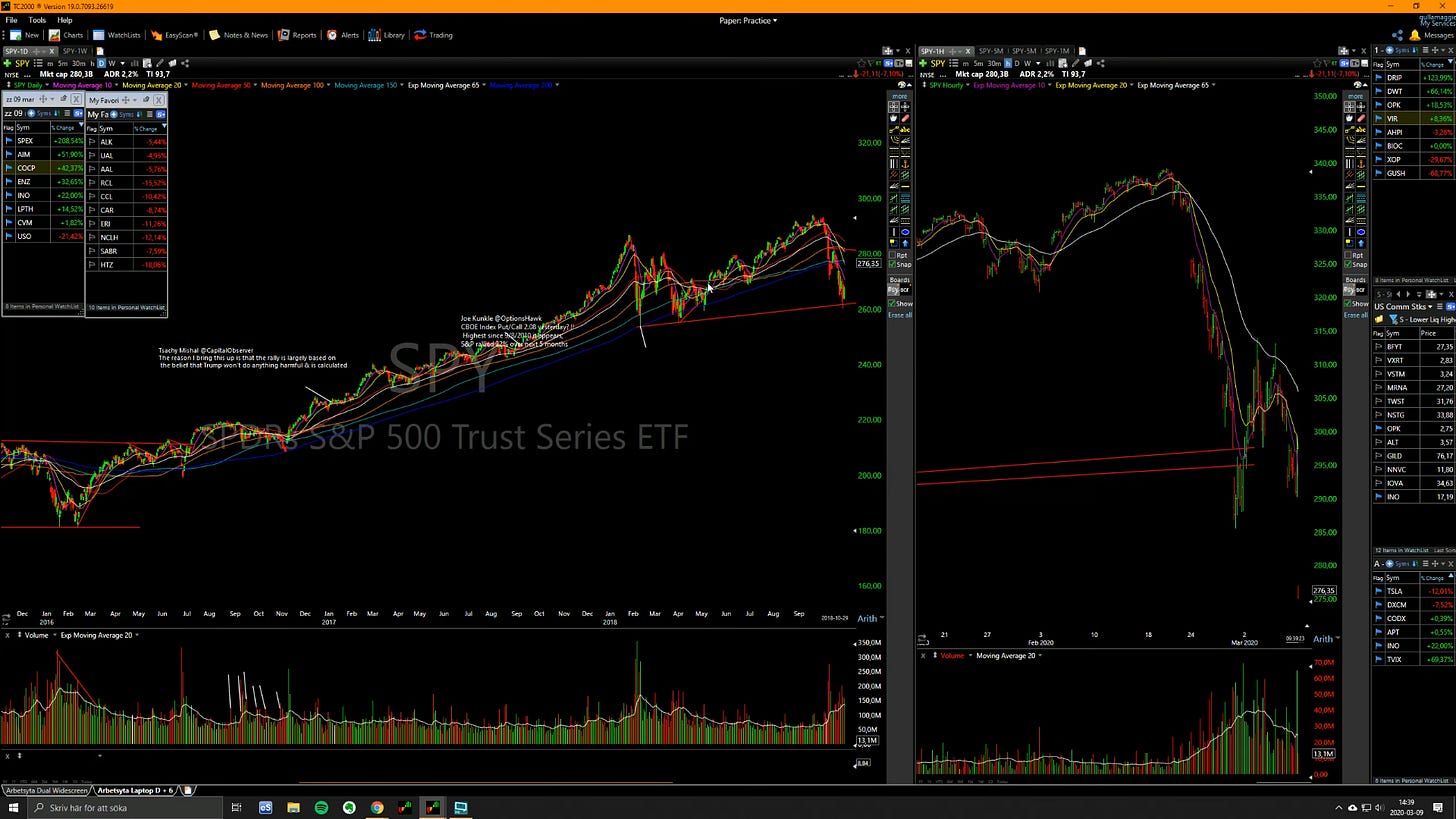Open the File menu
The image size is (1456, 819).
click(11, 20)
